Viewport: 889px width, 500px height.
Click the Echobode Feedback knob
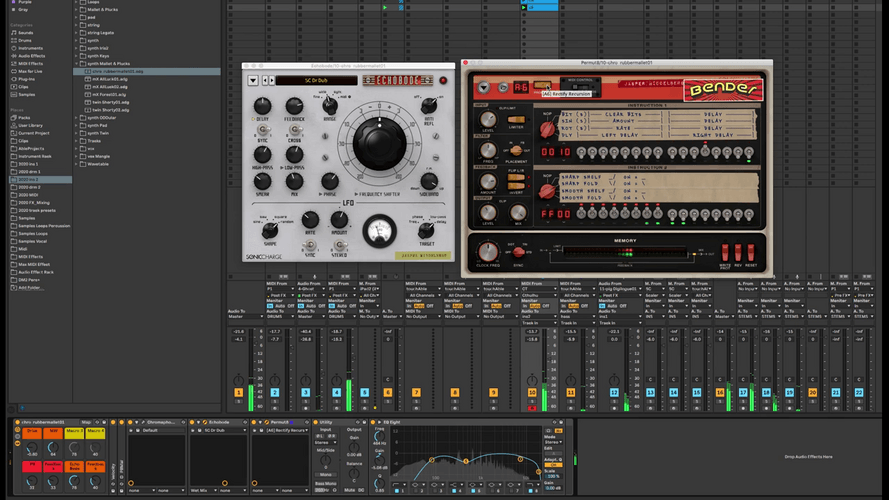(294, 106)
